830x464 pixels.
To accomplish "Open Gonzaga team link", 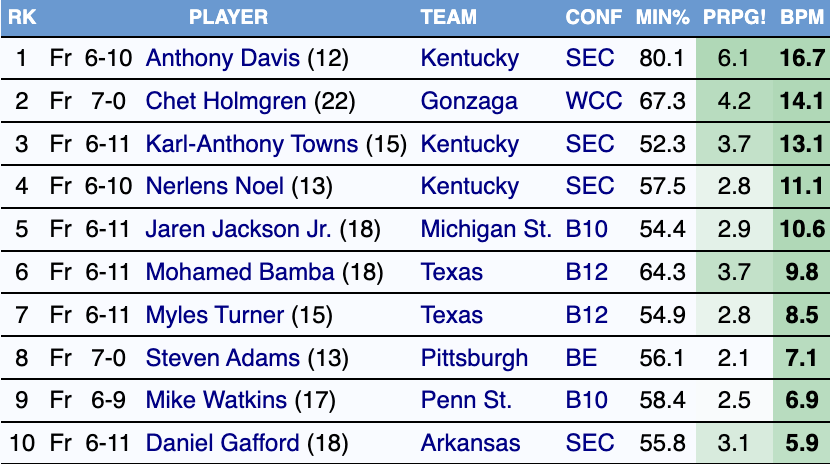I will (x=469, y=101).
